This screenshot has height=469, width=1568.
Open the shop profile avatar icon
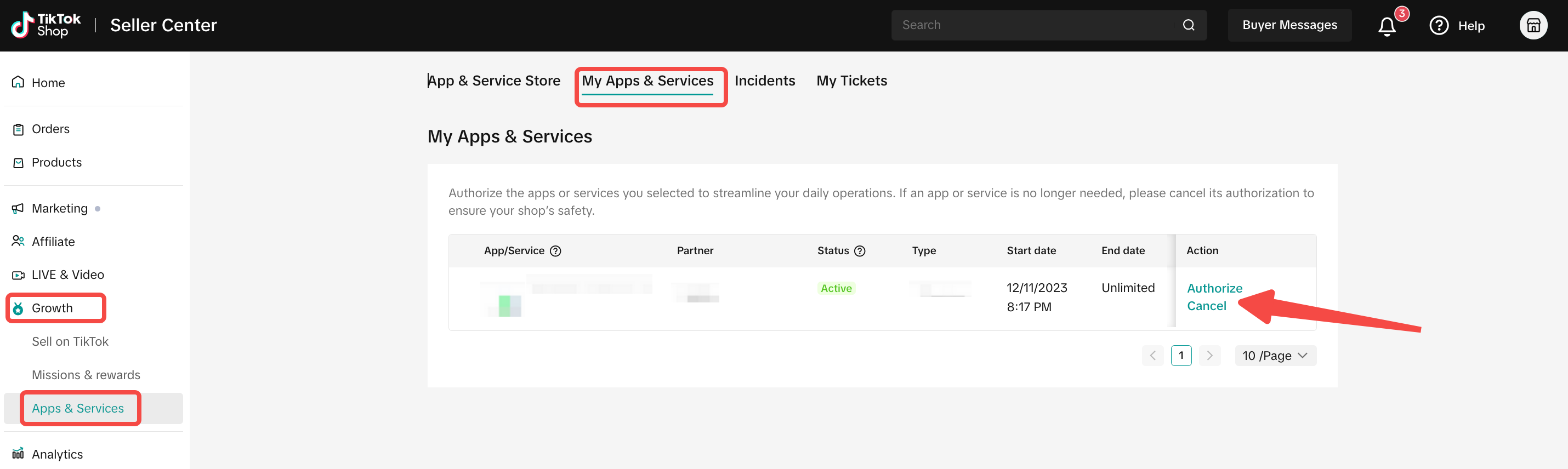click(x=1533, y=26)
